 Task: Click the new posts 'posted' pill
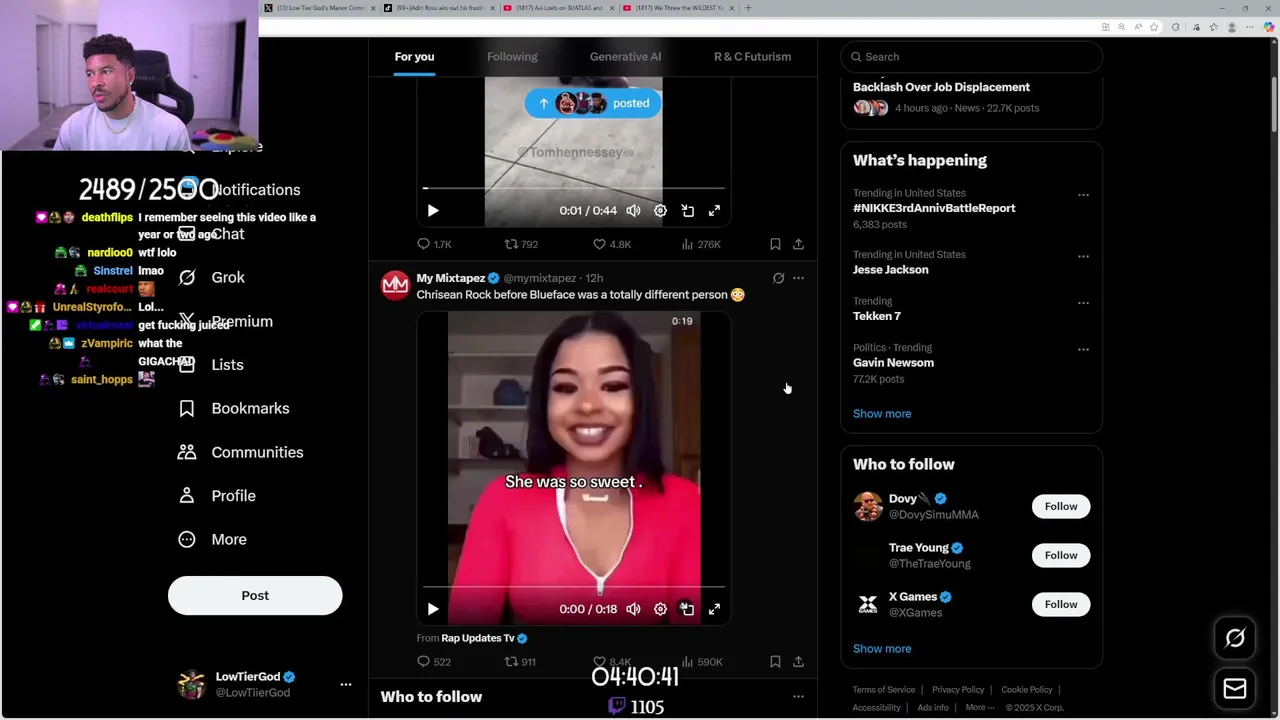pyautogui.click(x=593, y=103)
